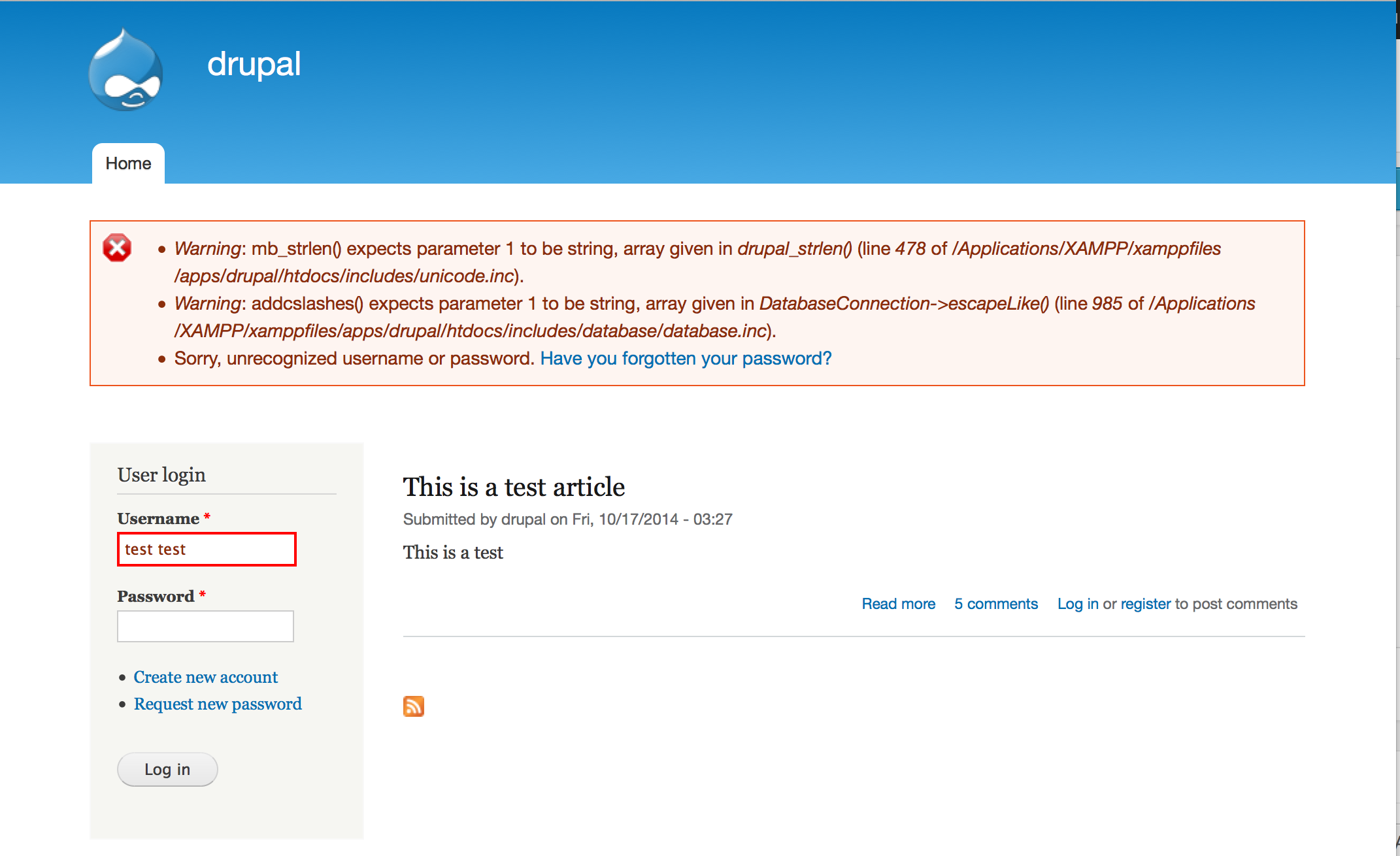
Task: Select the 'This is a test' body text
Action: 453,552
